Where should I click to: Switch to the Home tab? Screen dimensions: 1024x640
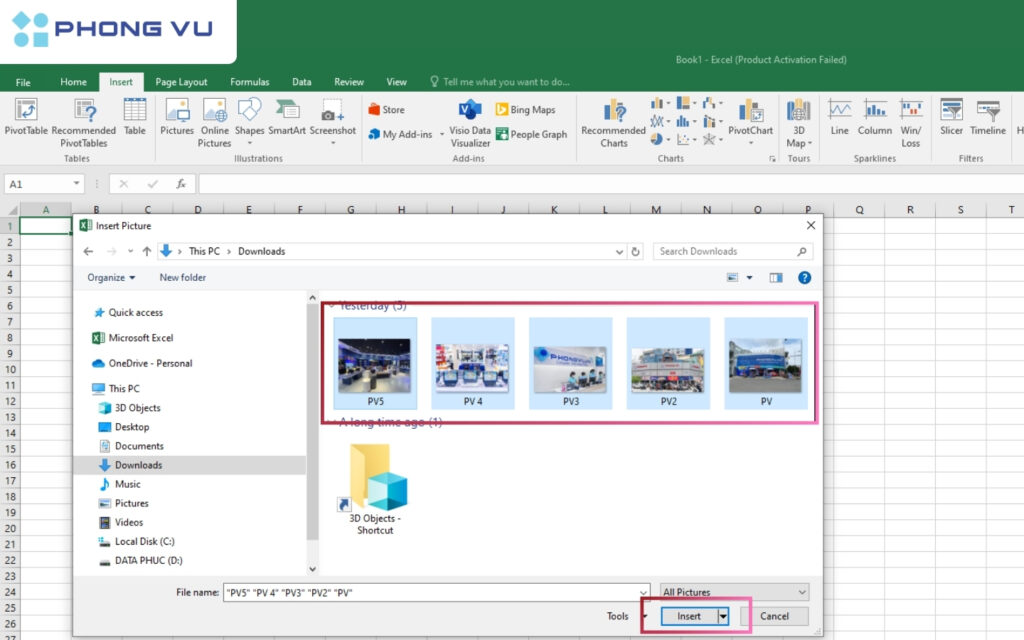pos(73,82)
